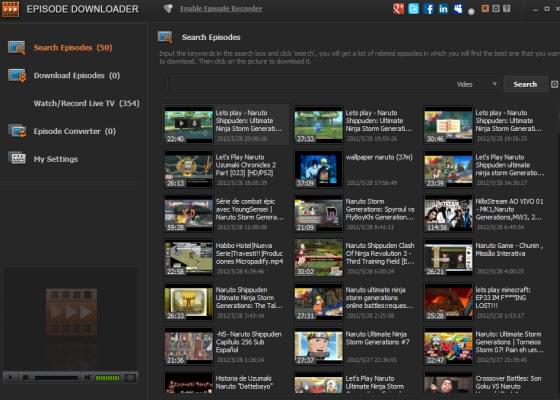The width and height of the screenshot is (560, 400).
Task: Click the play button in preview player
Action: (10, 378)
